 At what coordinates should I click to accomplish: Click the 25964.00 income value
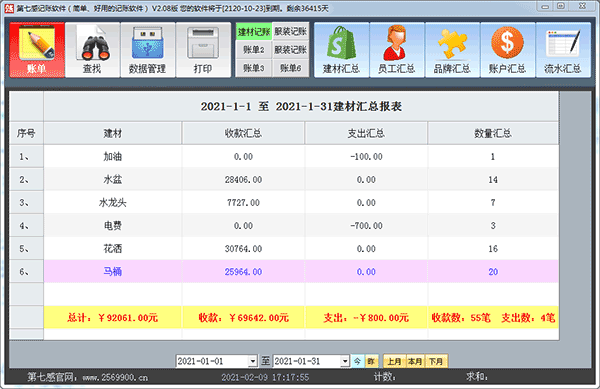(243, 272)
